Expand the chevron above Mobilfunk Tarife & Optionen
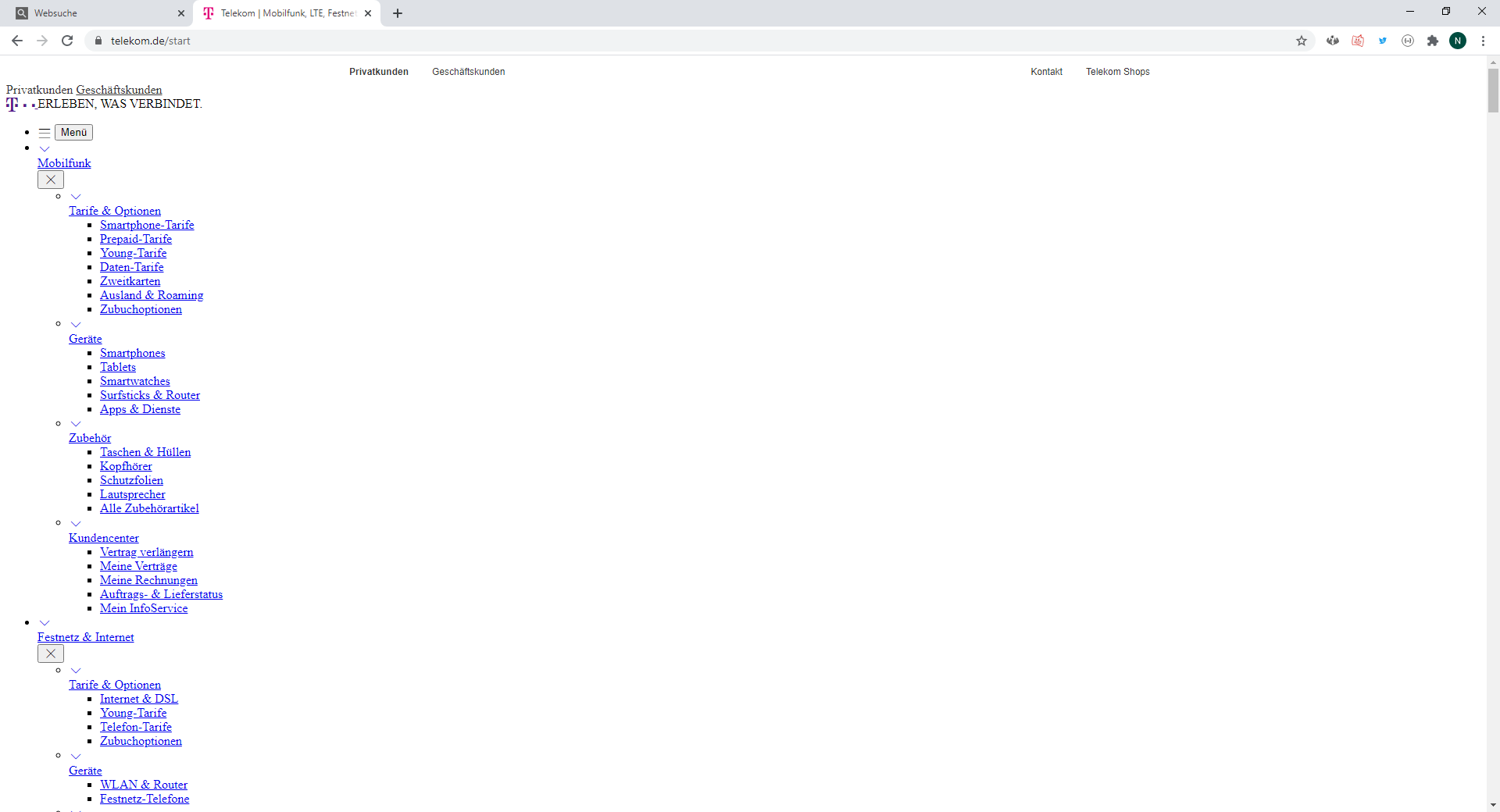Screen dimensions: 1500x812 (76, 196)
